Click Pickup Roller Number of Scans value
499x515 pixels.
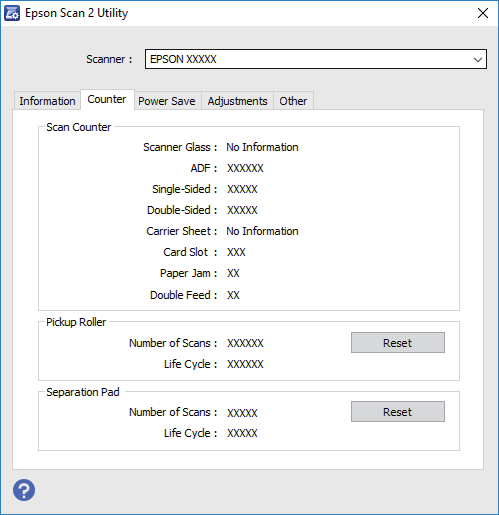coord(245,343)
